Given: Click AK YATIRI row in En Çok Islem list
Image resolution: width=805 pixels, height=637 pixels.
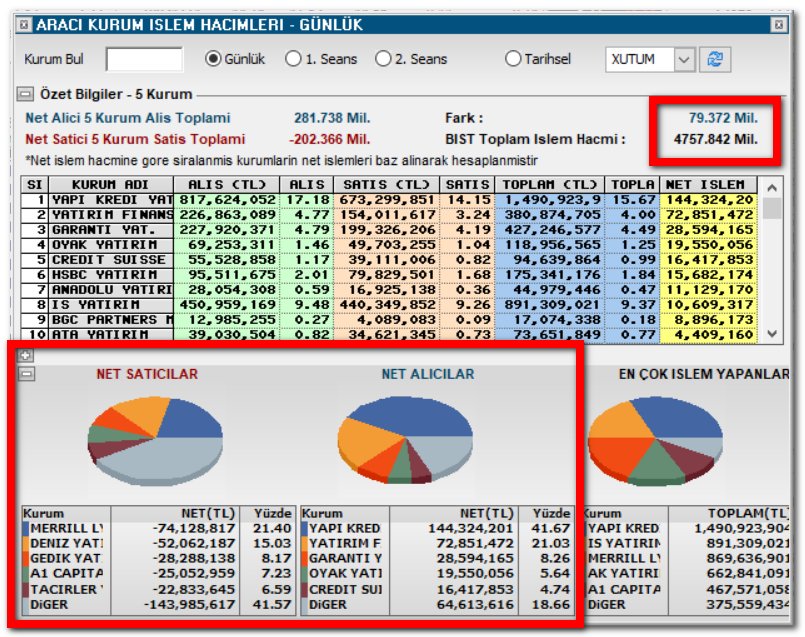Looking at the screenshot, I should click(x=686, y=573).
